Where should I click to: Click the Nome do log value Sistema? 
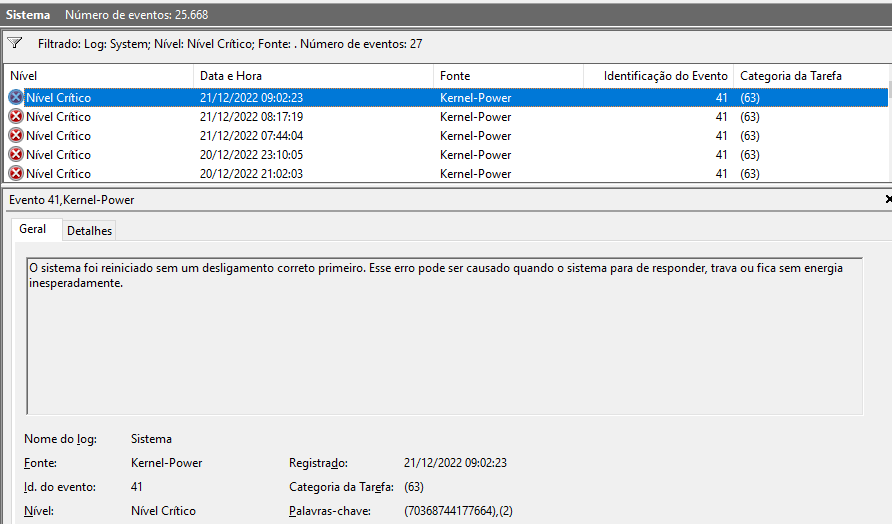click(151, 439)
